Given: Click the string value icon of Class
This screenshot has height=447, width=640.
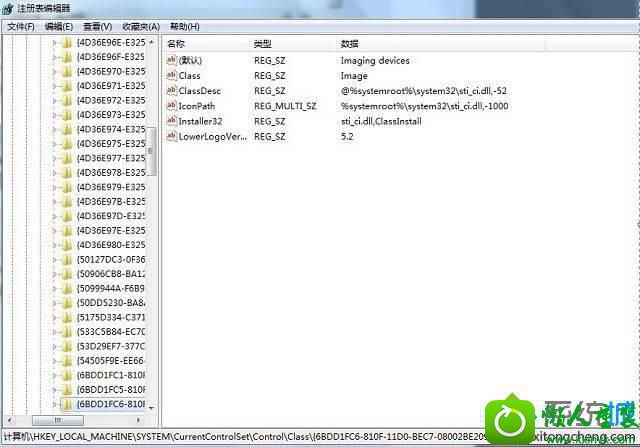Looking at the screenshot, I should pos(171,76).
